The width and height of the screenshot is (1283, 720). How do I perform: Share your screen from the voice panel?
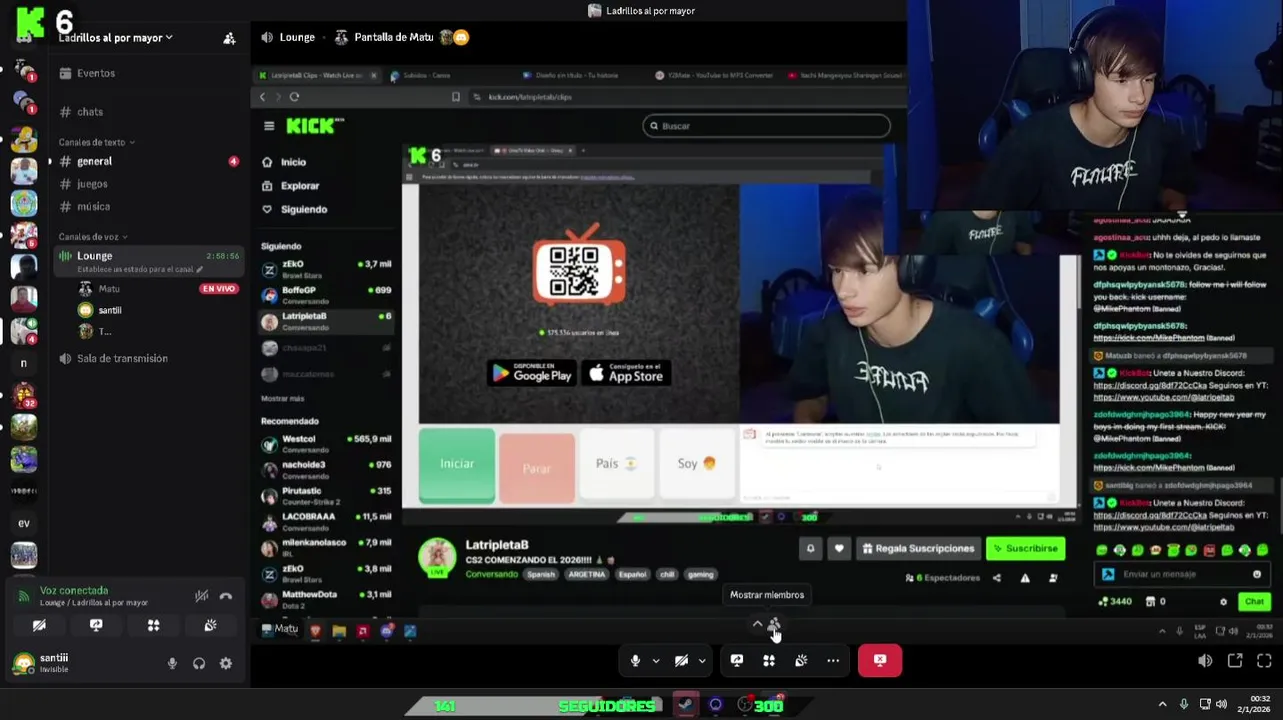(96, 625)
